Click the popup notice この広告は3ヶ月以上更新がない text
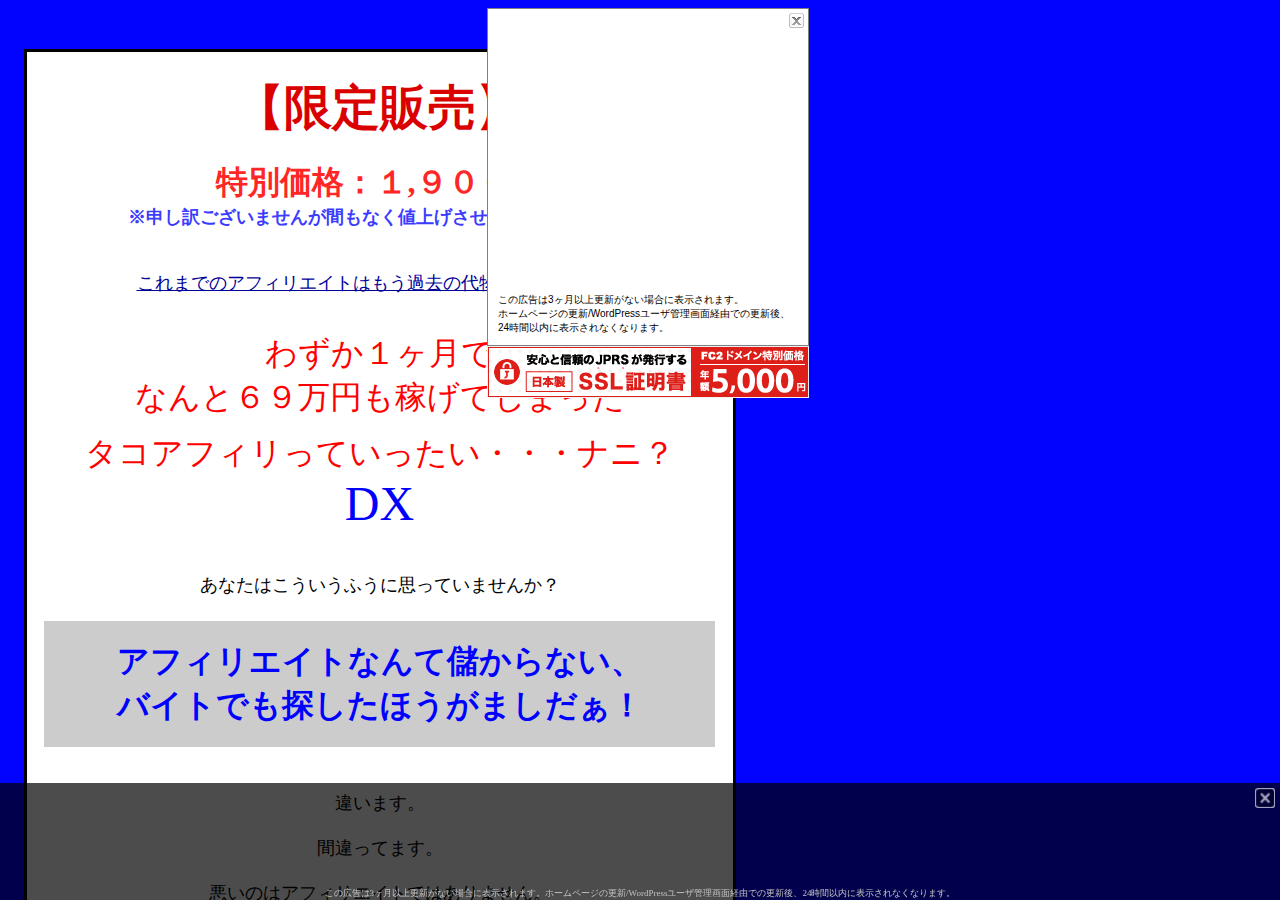This screenshot has width=1280, height=900. click(620, 299)
